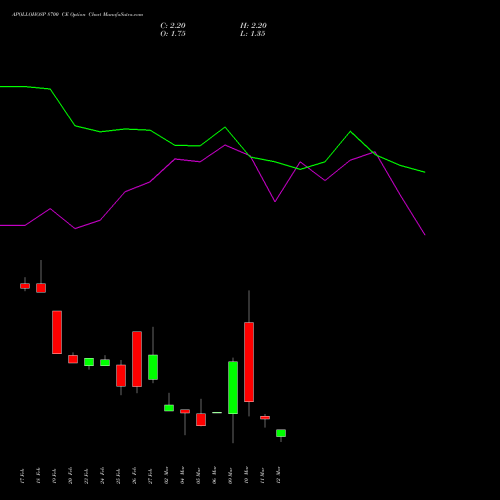
Task: Click the '27 Feb' date label
Action: [x=150, y=476]
